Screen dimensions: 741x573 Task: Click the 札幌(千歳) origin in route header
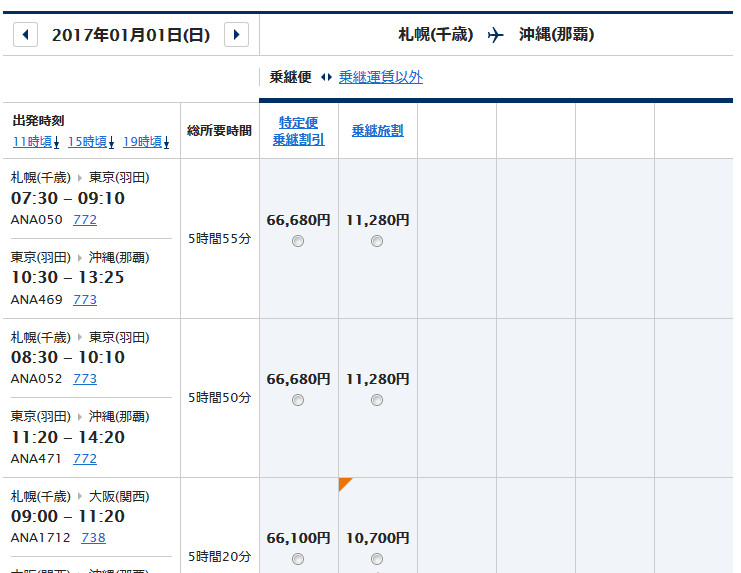pos(436,34)
